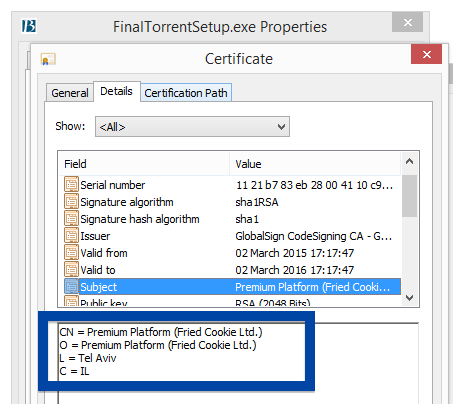Open the Certification Path tab

point(186,93)
